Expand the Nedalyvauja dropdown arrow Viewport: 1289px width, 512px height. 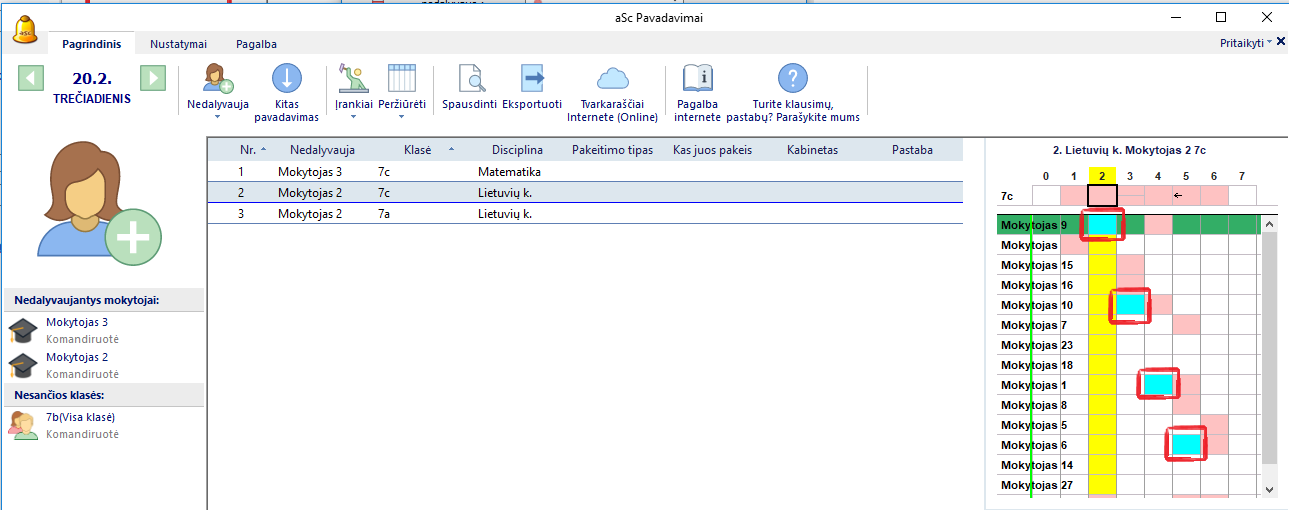point(217,117)
